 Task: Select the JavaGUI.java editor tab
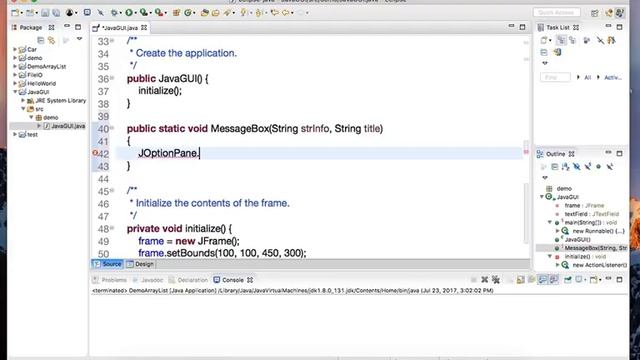pos(120,28)
